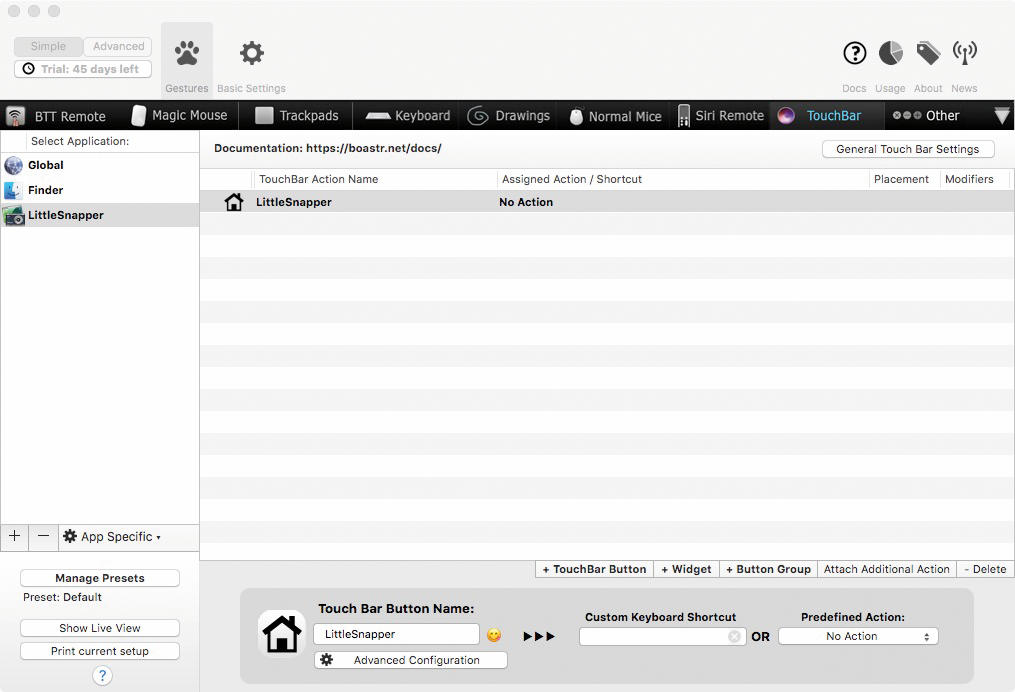Switch to Simple mode
Image resolution: width=1015 pixels, height=692 pixels.
[49, 47]
